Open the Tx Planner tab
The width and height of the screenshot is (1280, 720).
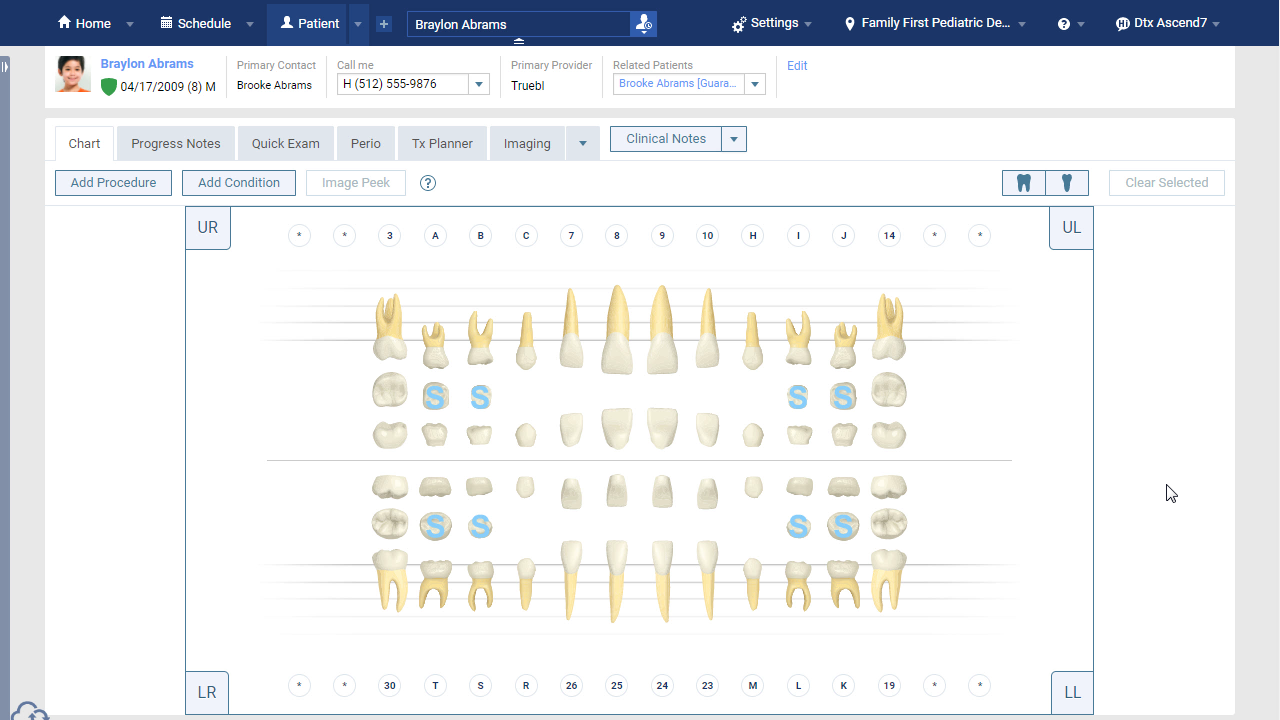point(442,144)
